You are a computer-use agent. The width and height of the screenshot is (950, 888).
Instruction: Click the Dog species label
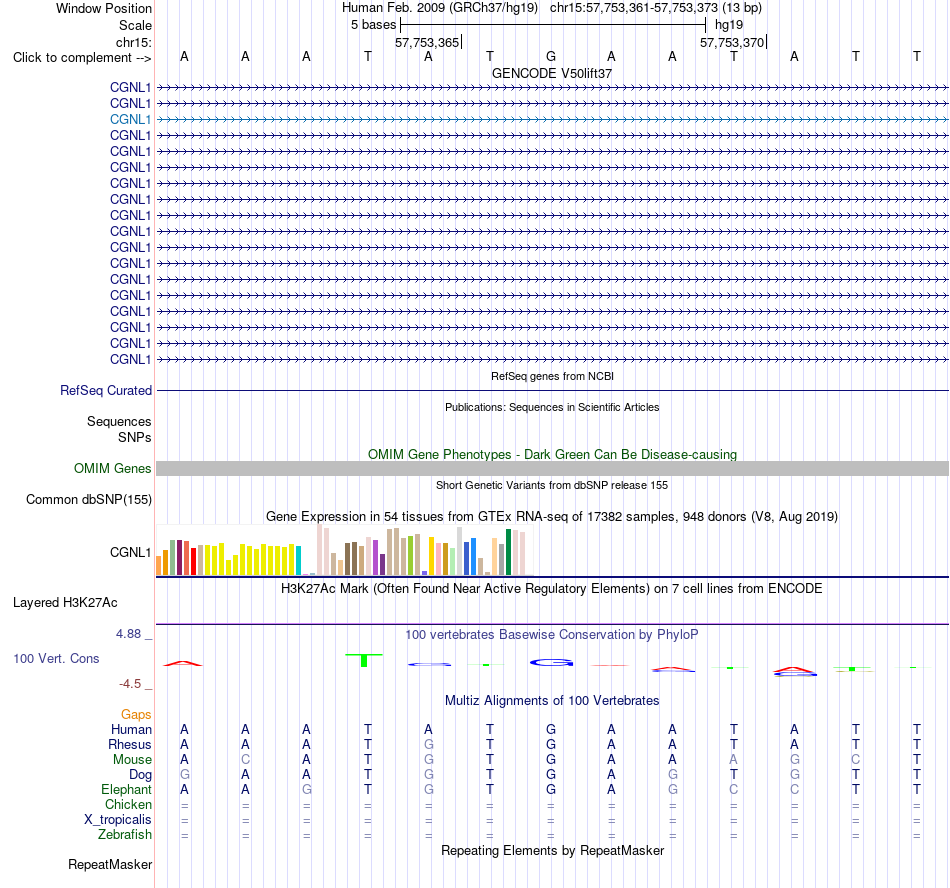pyautogui.click(x=140, y=775)
